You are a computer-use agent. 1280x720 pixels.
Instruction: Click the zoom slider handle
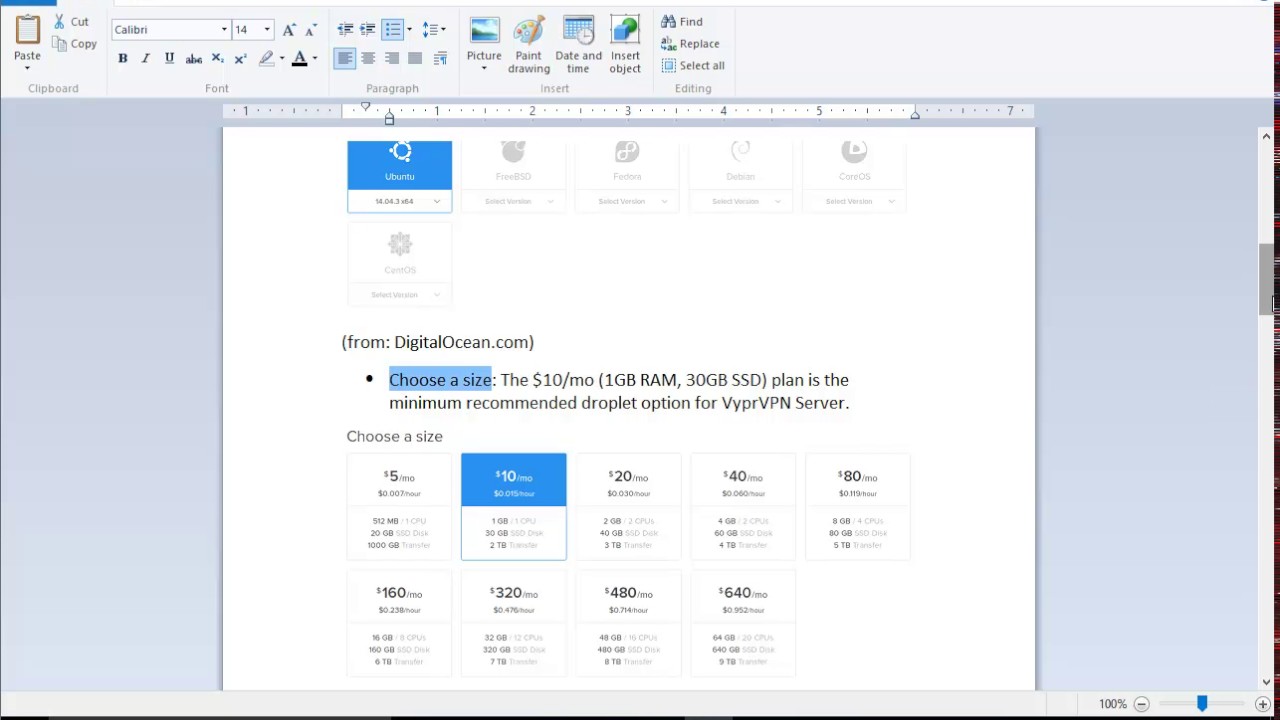[1202, 704]
